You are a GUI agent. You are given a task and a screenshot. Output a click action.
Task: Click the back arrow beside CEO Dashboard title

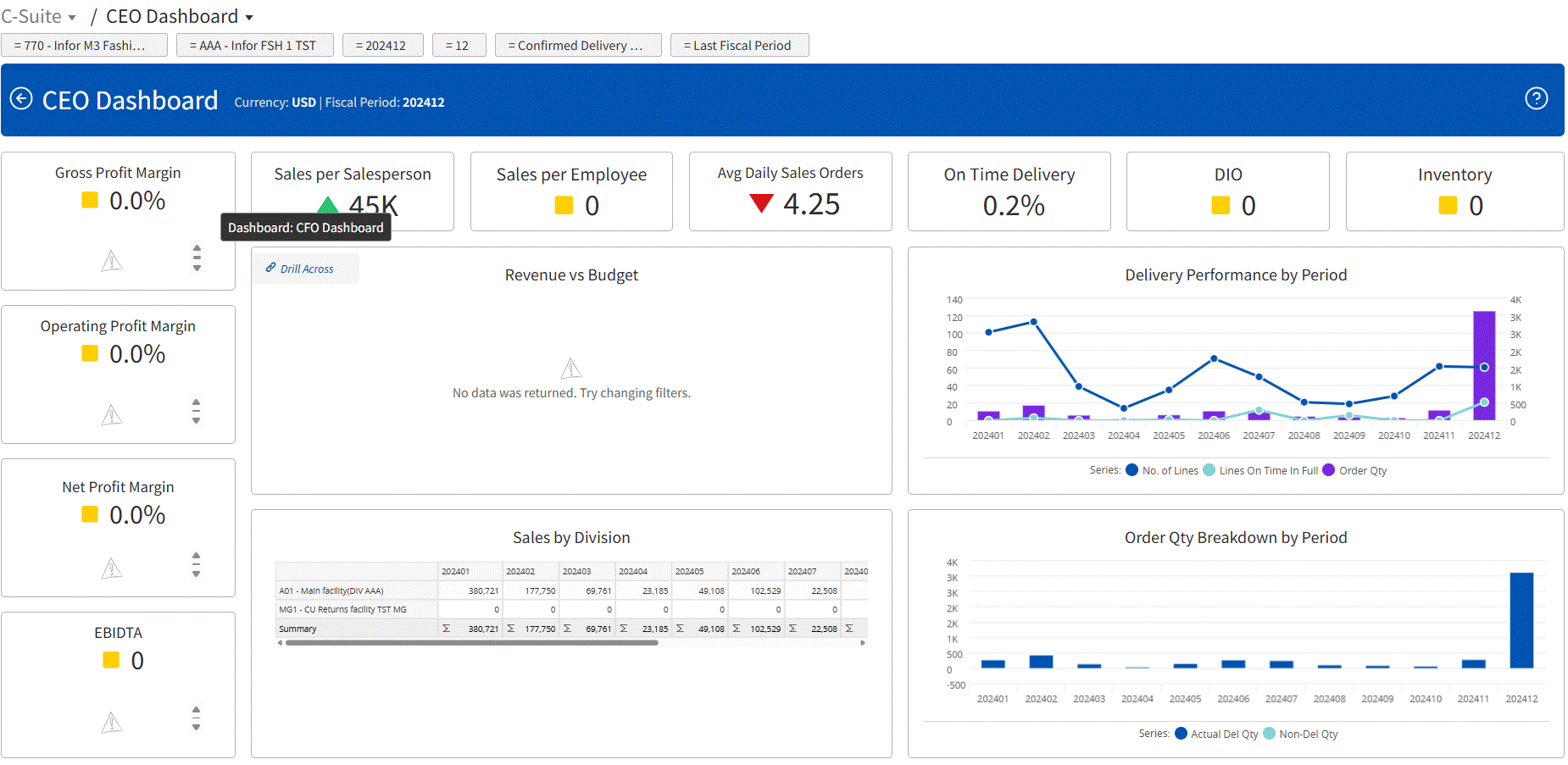coord(21,99)
